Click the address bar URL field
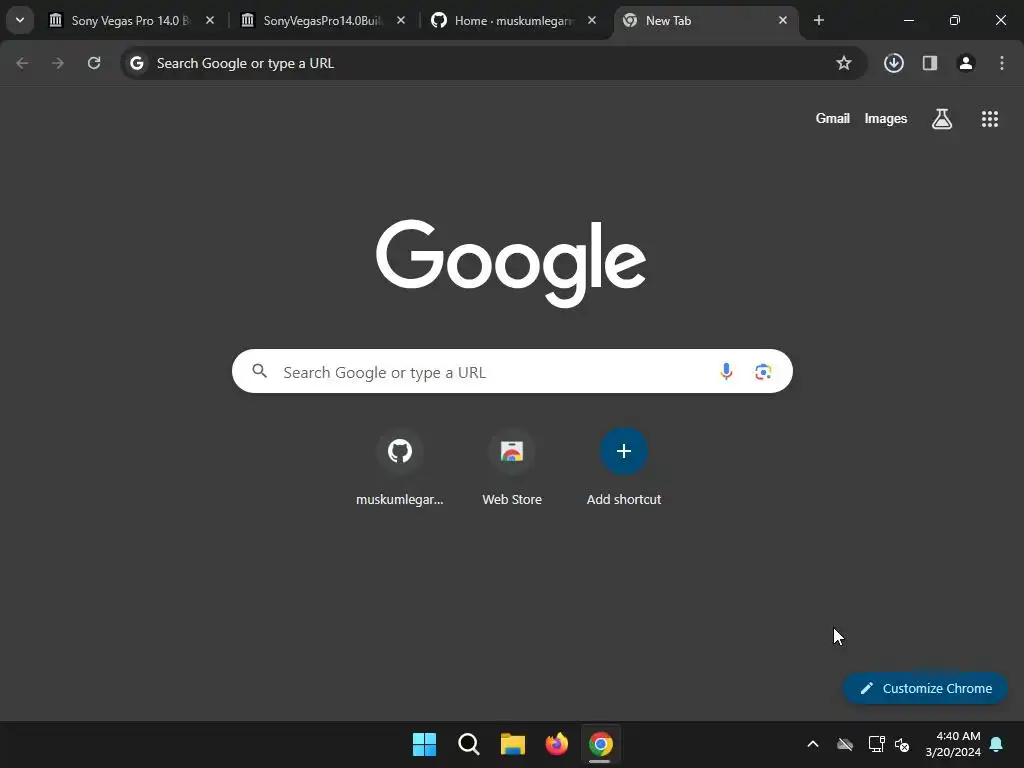 coord(494,63)
